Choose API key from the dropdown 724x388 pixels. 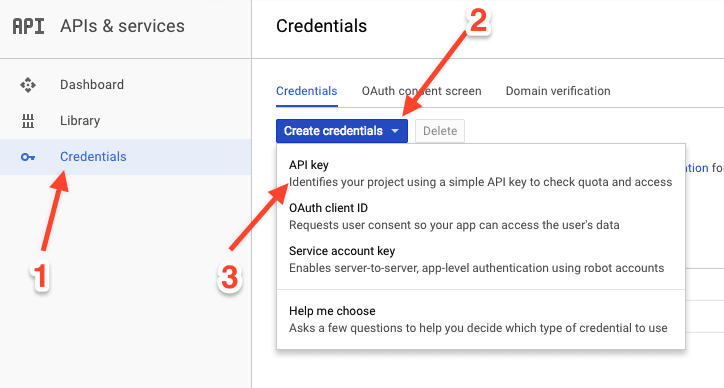[481, 173]
